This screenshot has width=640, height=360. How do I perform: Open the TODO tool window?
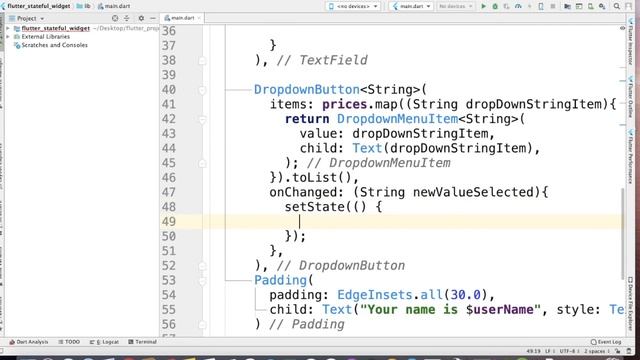pyautogui.click(x=69, y=342)
